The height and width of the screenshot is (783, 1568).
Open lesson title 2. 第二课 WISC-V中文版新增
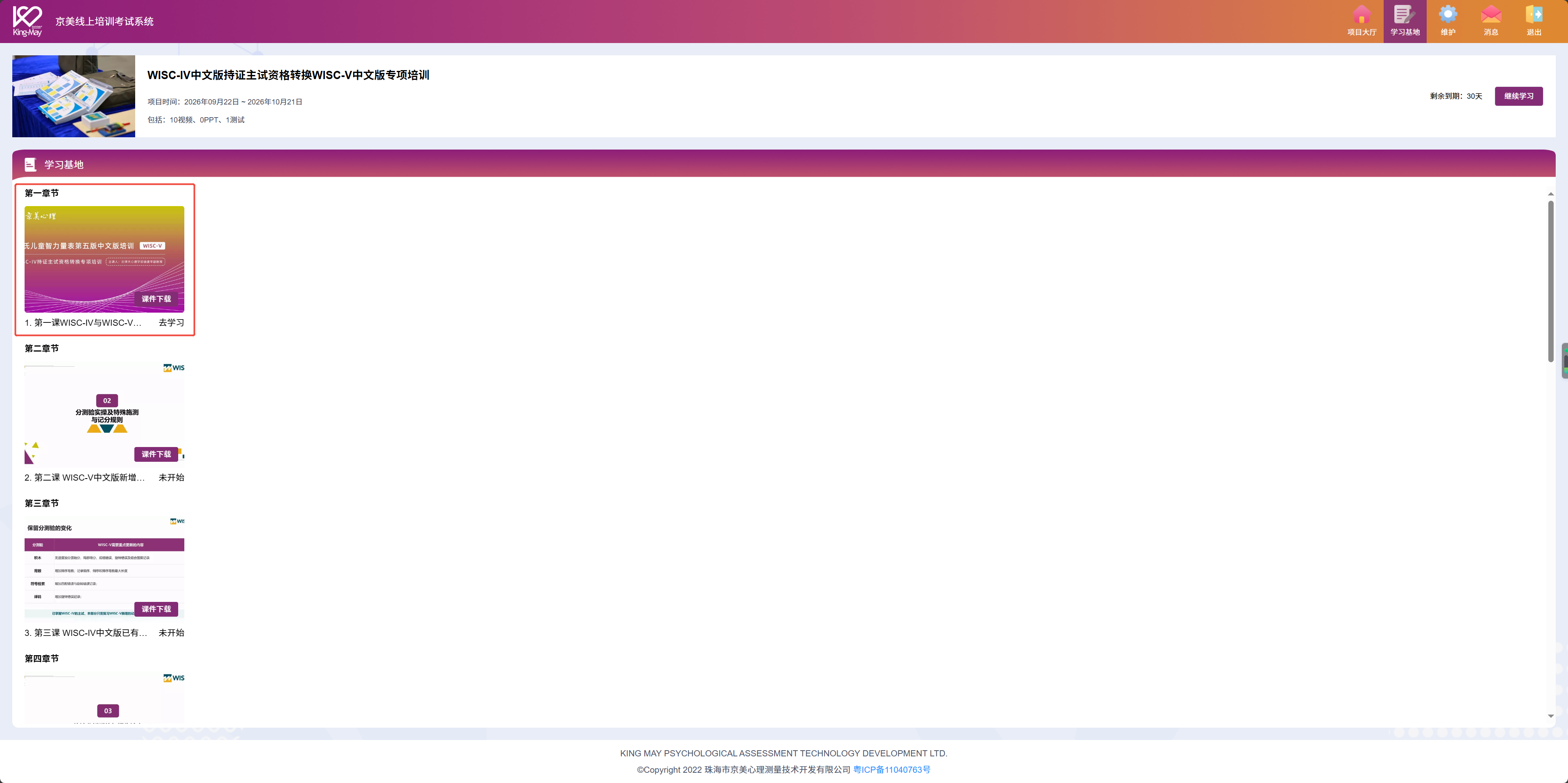pos(85,477)
